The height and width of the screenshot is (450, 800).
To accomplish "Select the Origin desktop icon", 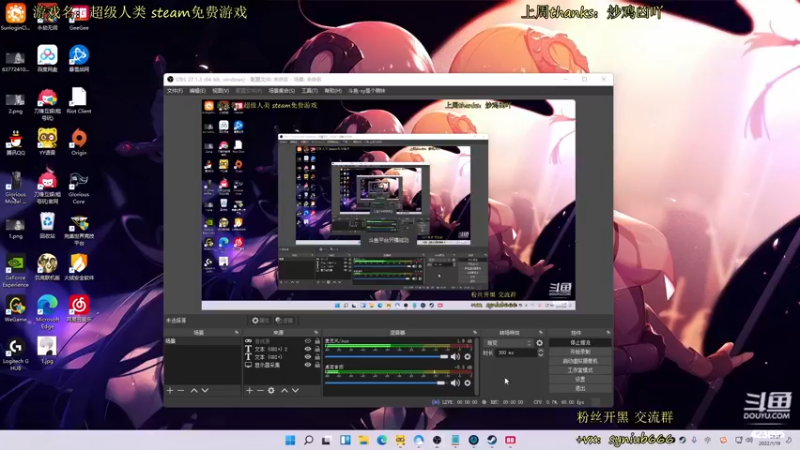I will pos(79,142).
